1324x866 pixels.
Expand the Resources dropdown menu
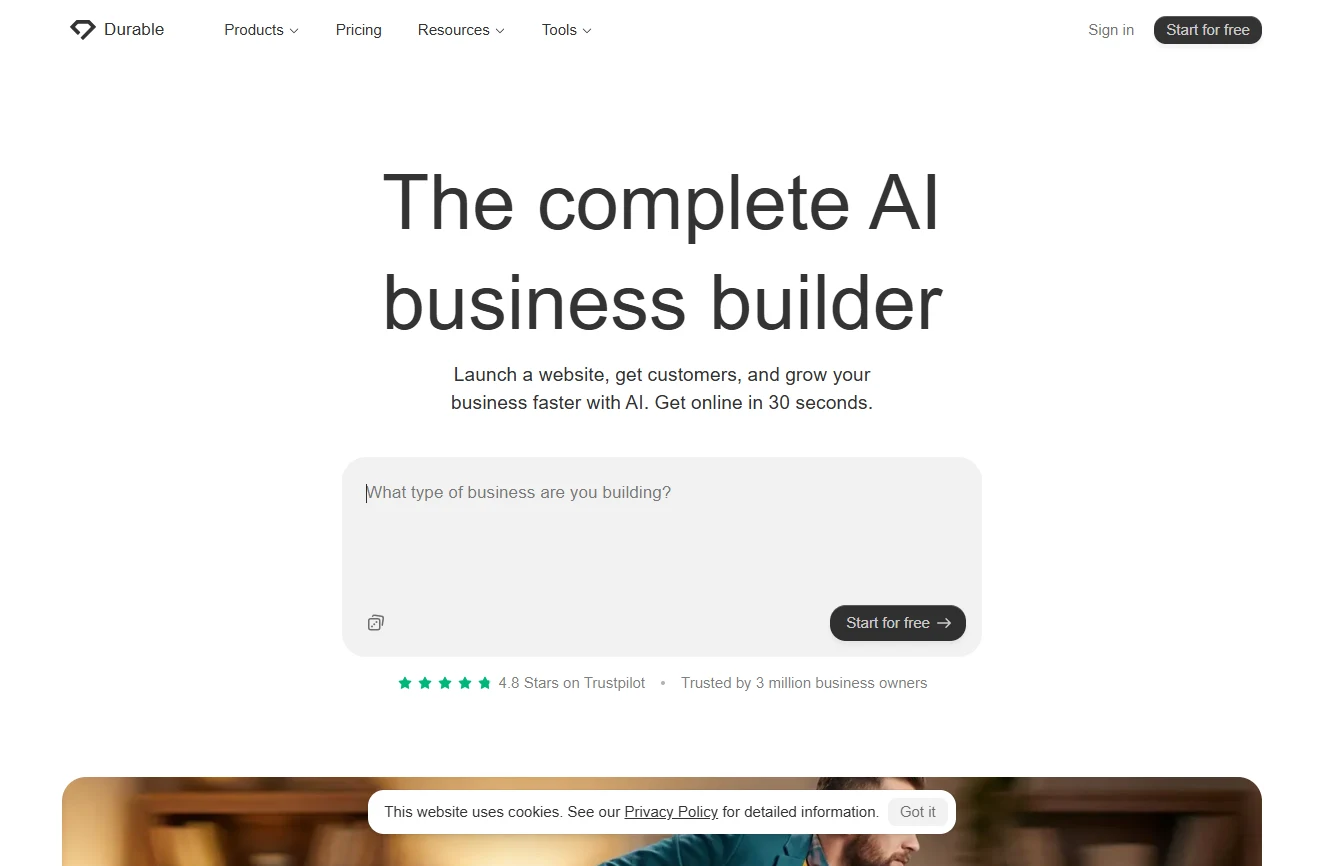pyautogui.click(x=461, y=30)
